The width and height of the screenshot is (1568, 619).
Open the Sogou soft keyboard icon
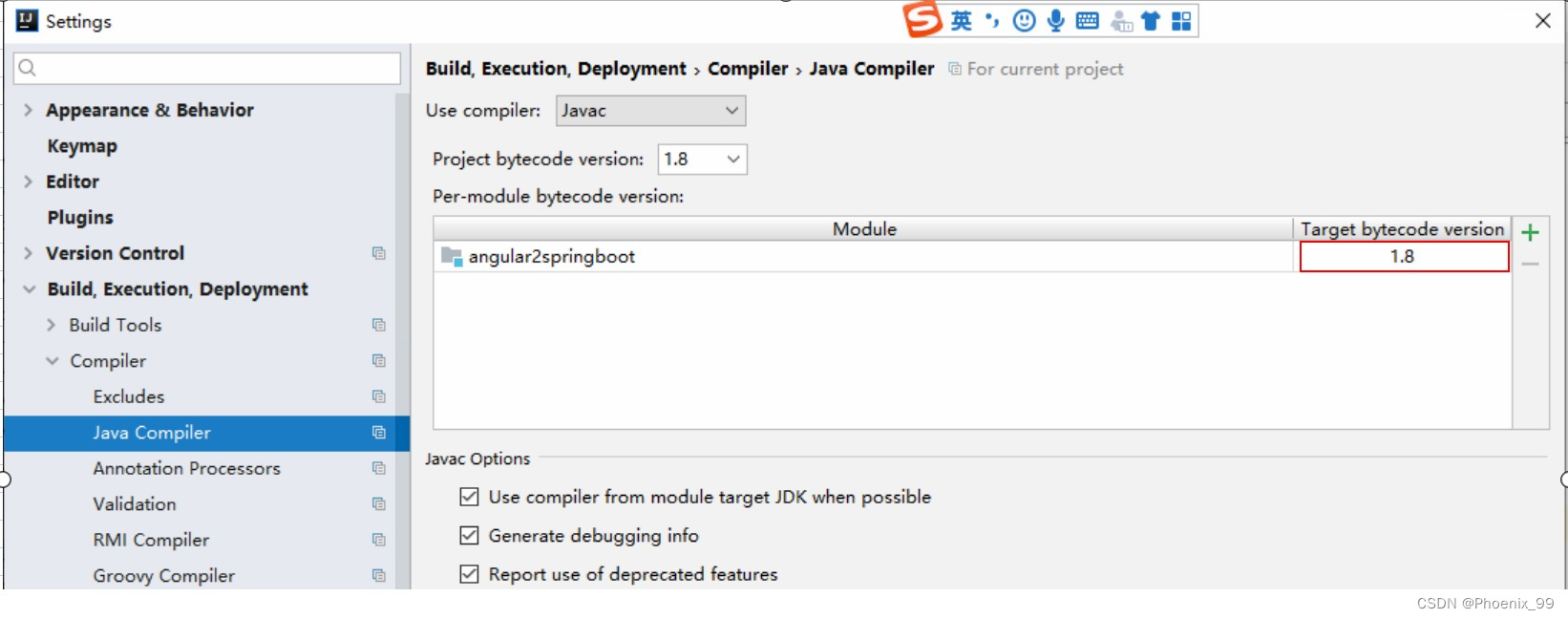pos(1087,21)
